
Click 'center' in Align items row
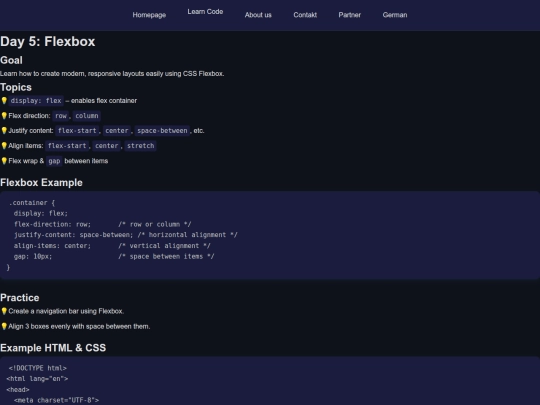(106, 146)
